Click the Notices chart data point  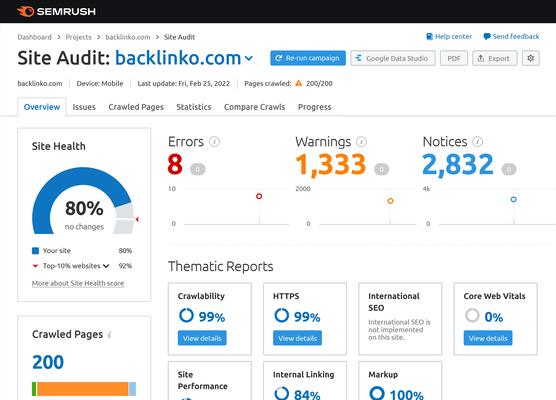513,199
